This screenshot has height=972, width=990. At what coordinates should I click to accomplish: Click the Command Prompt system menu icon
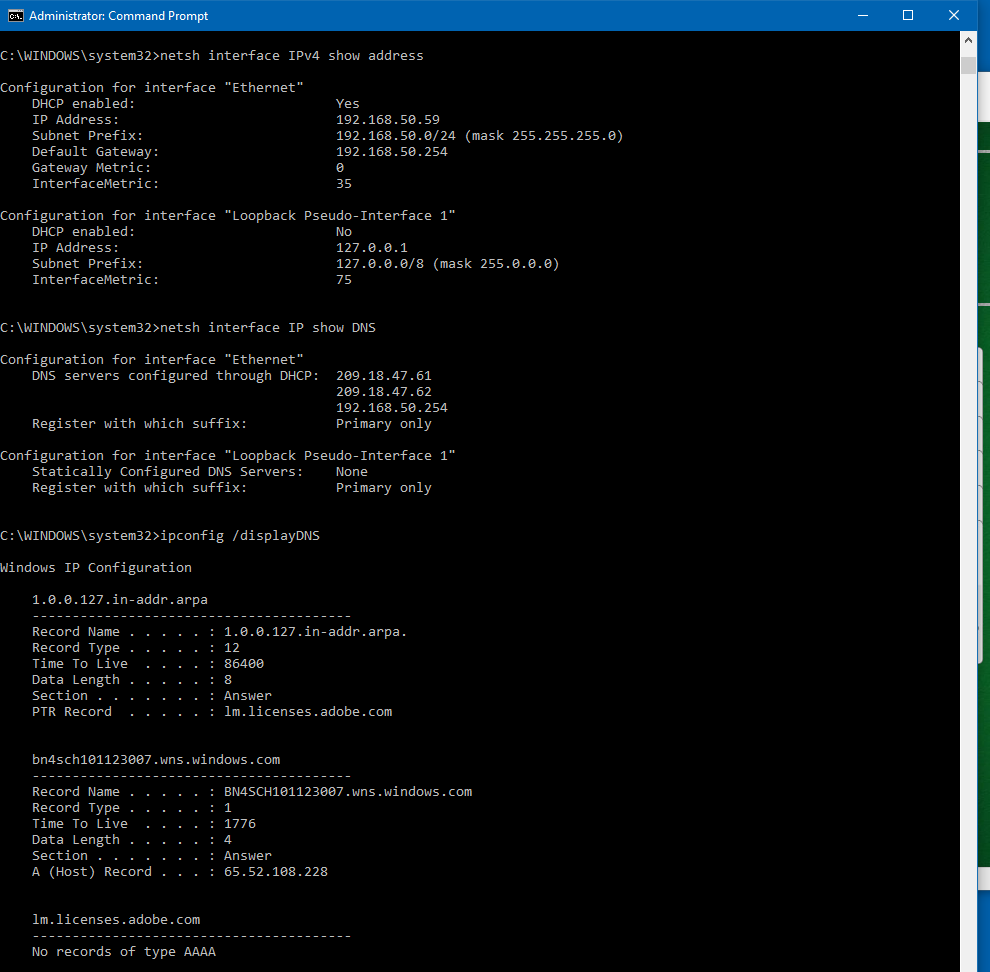pos(15,15)
